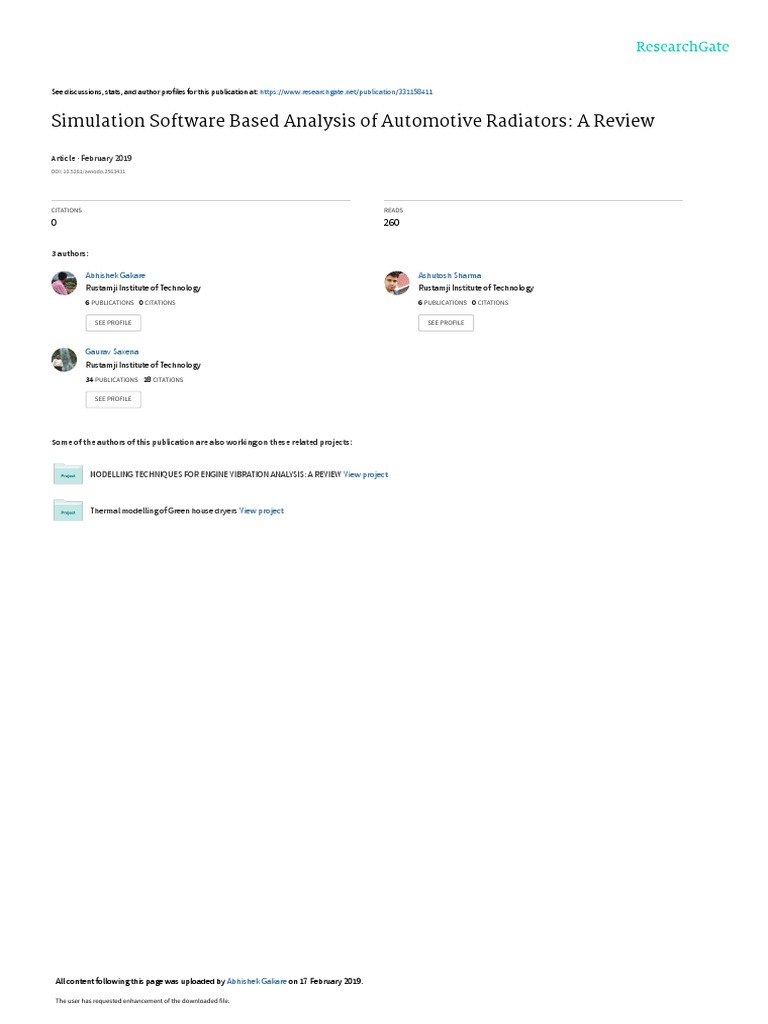The height and width of the screenshot is (1024, 768).
Task: Click the uploader Abhishek Gakare link at bottom
Action: pyautogui.click(x=256, y=981)
